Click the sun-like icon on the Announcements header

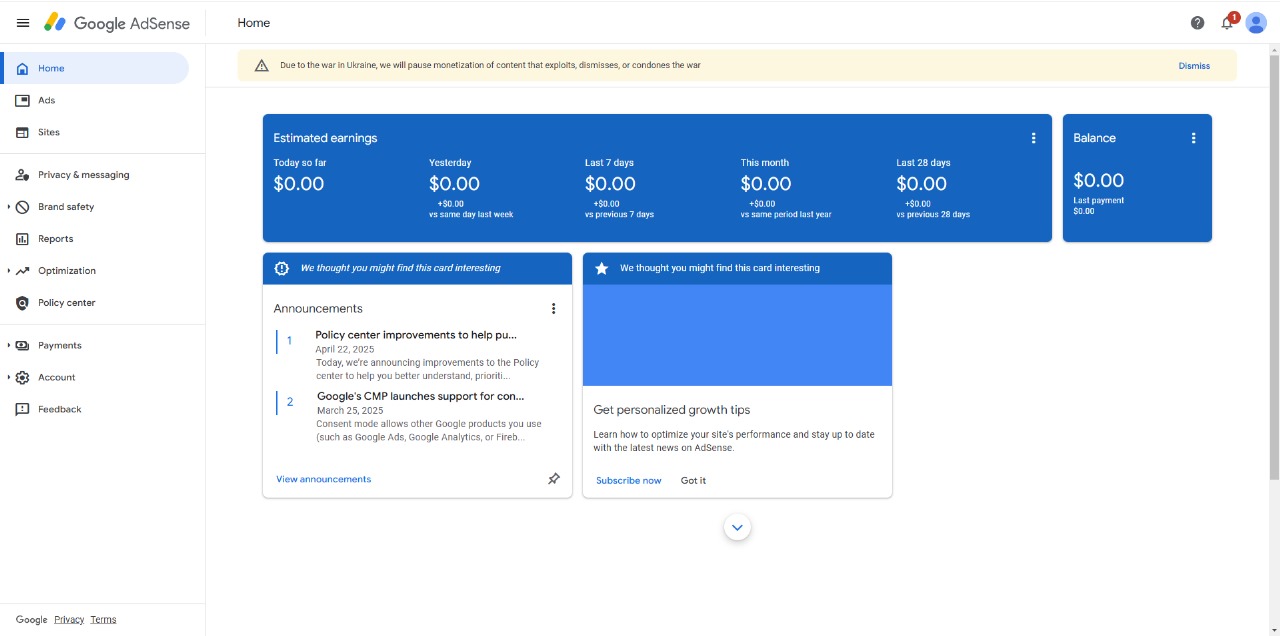point(282,268)
